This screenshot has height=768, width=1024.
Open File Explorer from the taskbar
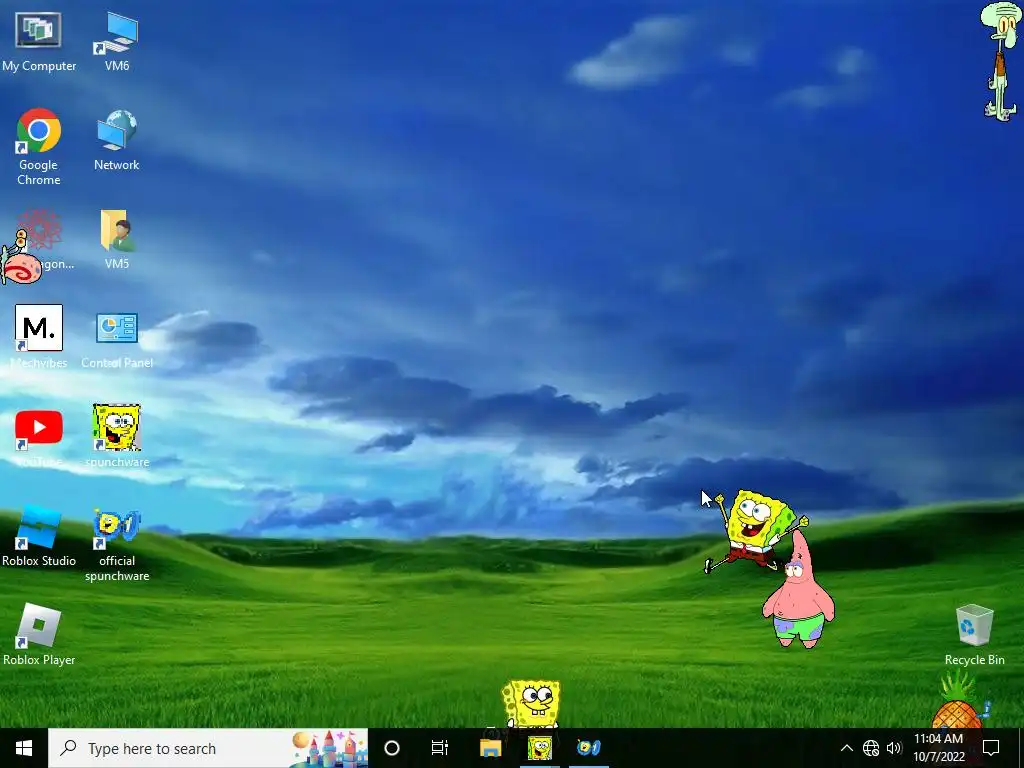[490, 748]
